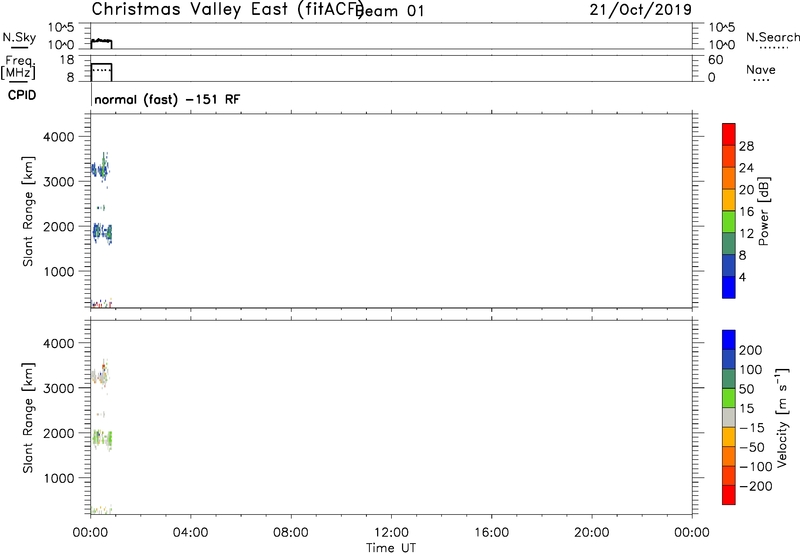
Task: Click the 16:00 time tick label
Action: tap(491, 533)
